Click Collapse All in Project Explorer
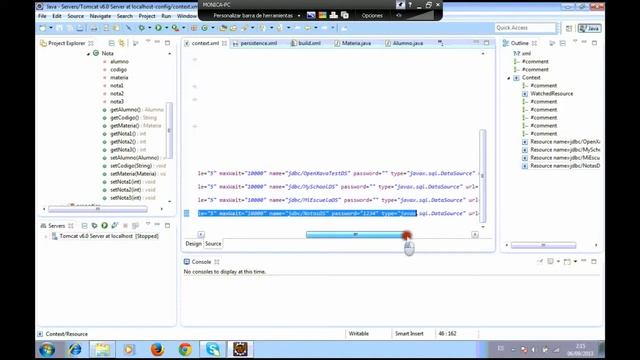The height and width of the screenshot is (360, 640). [111, 43]
